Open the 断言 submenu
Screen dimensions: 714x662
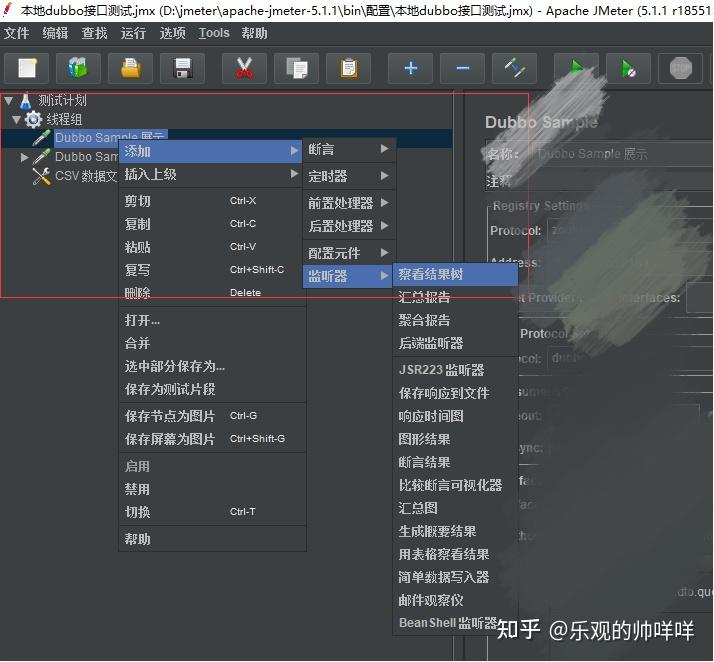click(x=349, y=149)
